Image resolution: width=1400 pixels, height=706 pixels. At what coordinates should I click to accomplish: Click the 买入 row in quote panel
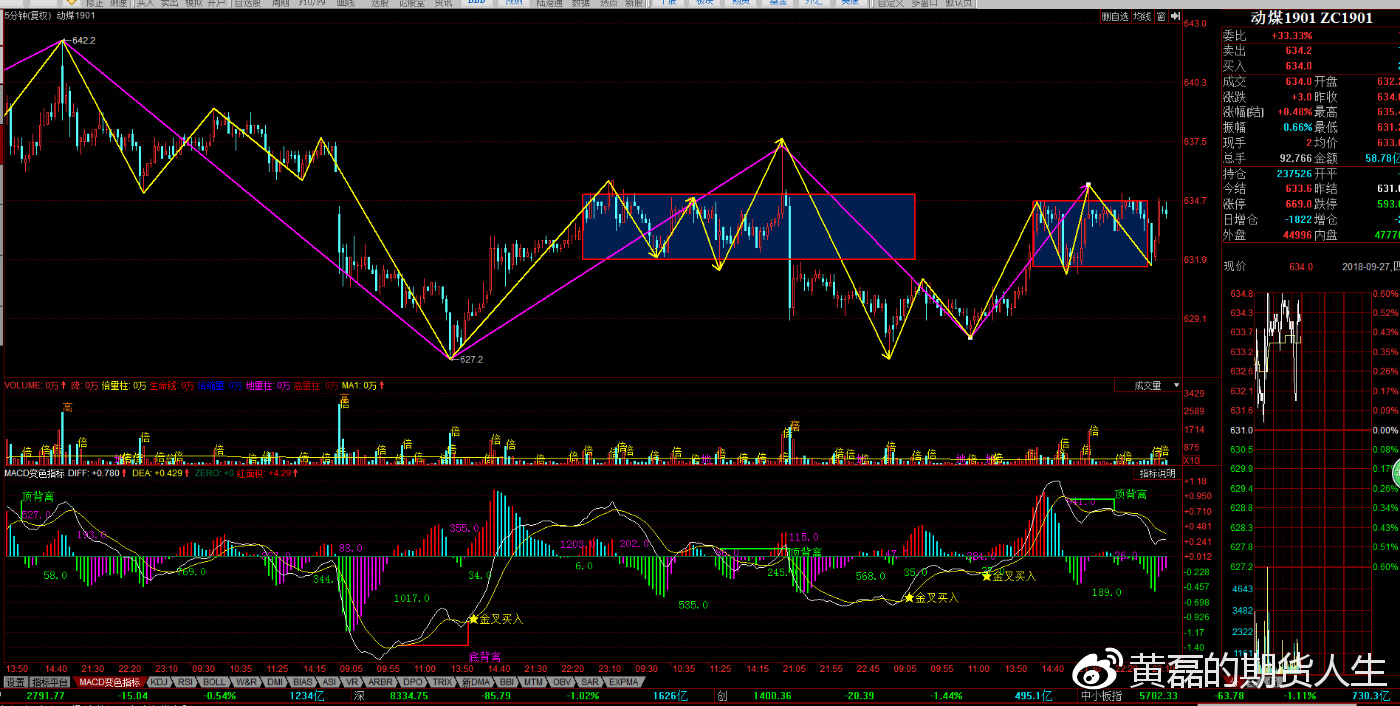pyautogui.click(x=1310, y=65)
